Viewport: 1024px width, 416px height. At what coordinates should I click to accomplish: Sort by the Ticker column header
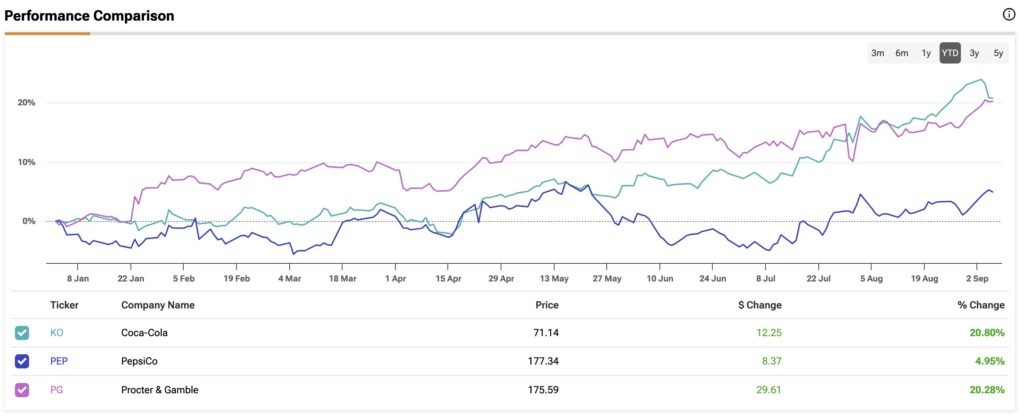64,305
